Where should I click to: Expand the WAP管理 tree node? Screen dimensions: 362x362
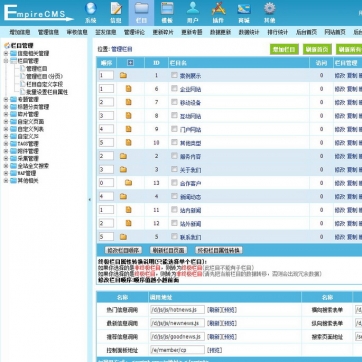click(x=6, y=173)
